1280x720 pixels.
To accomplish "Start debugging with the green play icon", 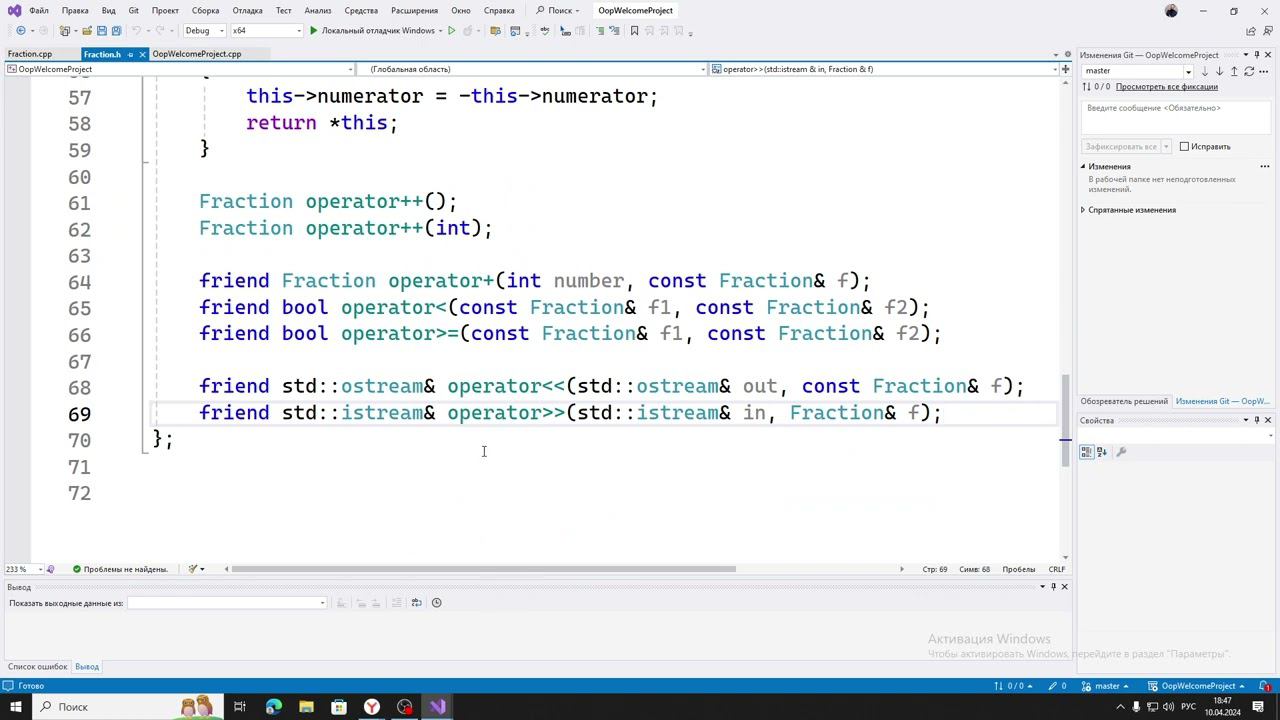I will pyautogui.click(x=313, y=31).
